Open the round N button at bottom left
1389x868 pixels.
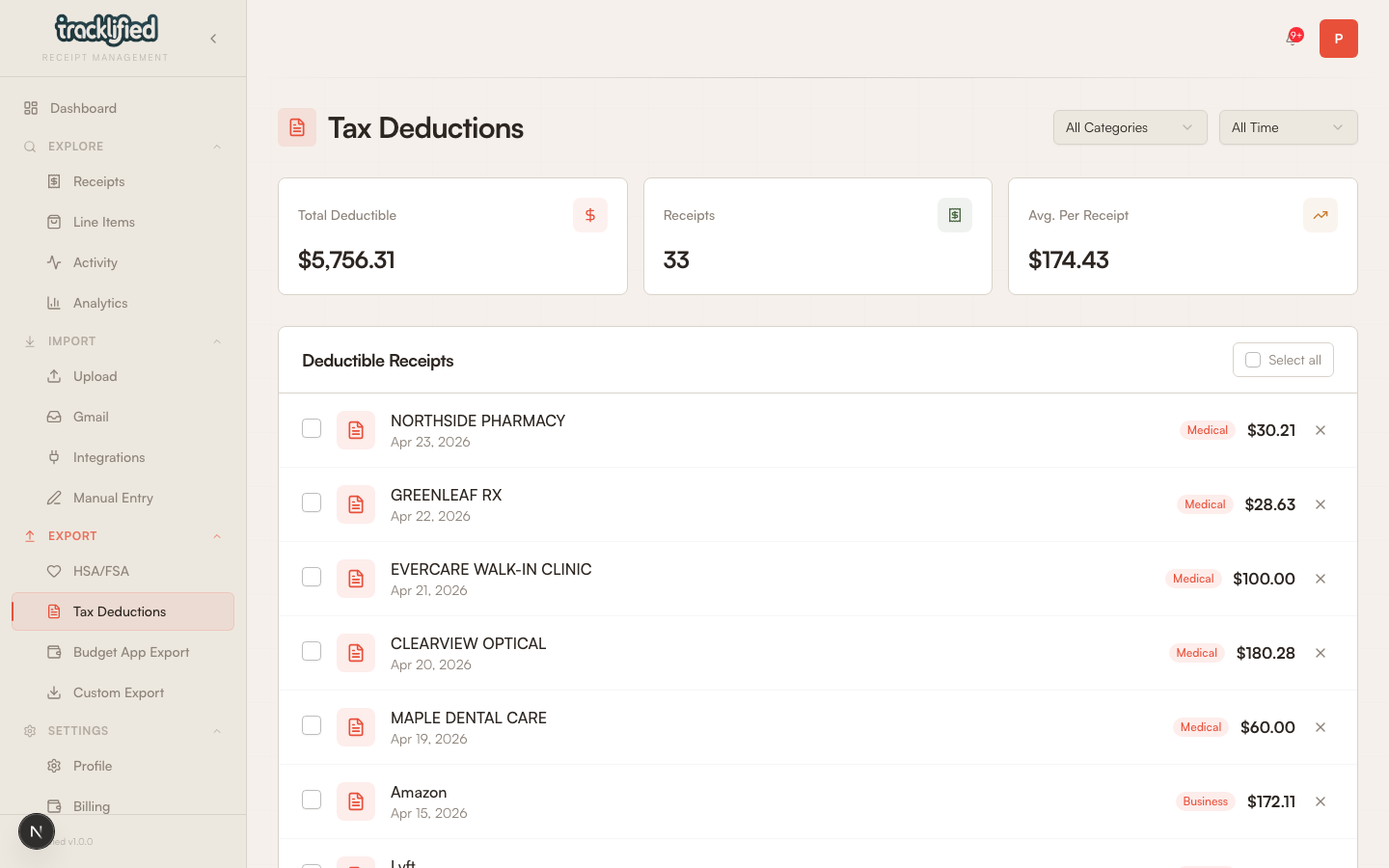coord(37,831)
